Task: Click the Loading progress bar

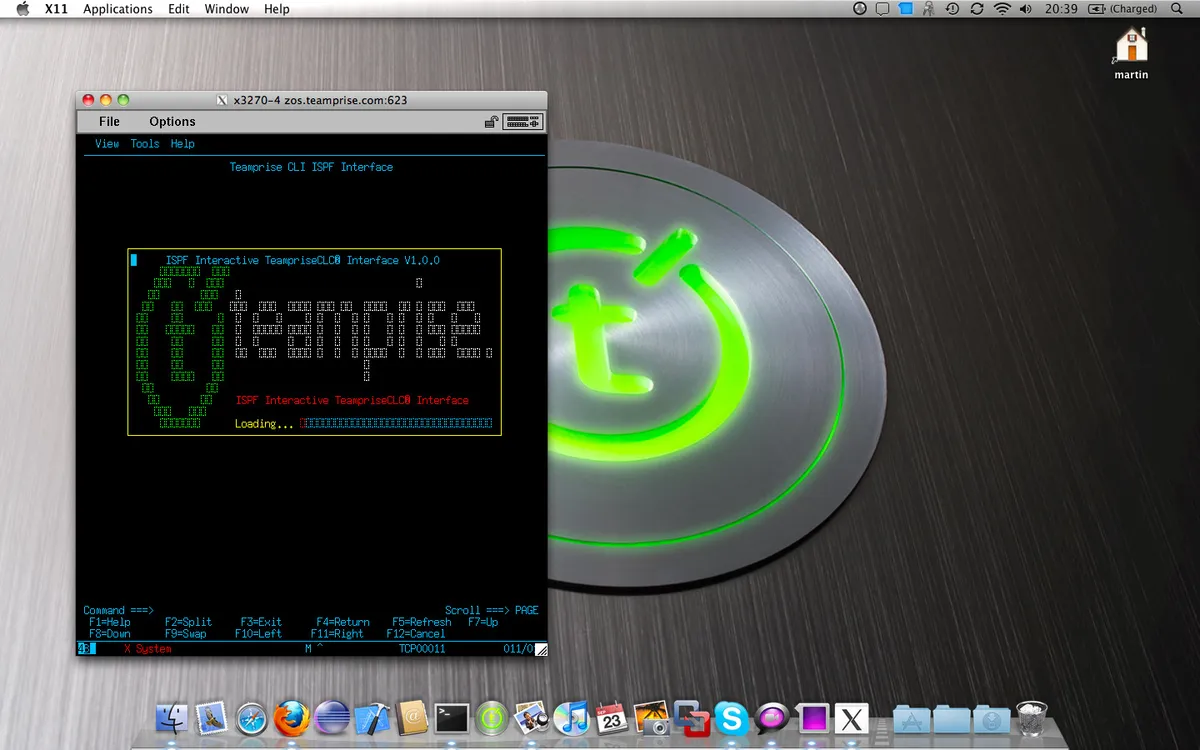Action: coord(397,424)
